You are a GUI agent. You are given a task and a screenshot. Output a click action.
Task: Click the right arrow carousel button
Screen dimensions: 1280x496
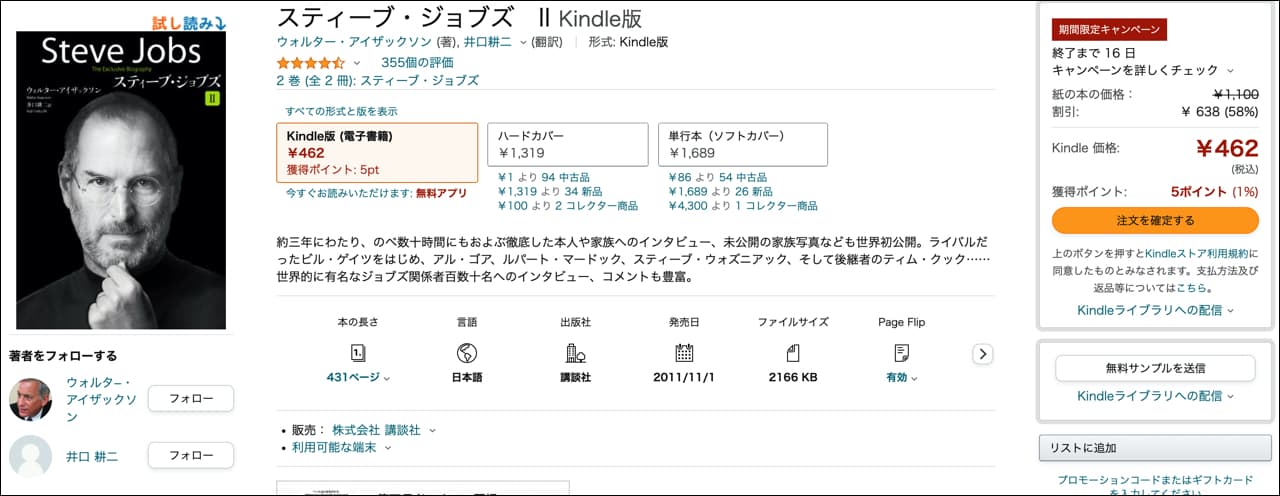tap(983, 354)
